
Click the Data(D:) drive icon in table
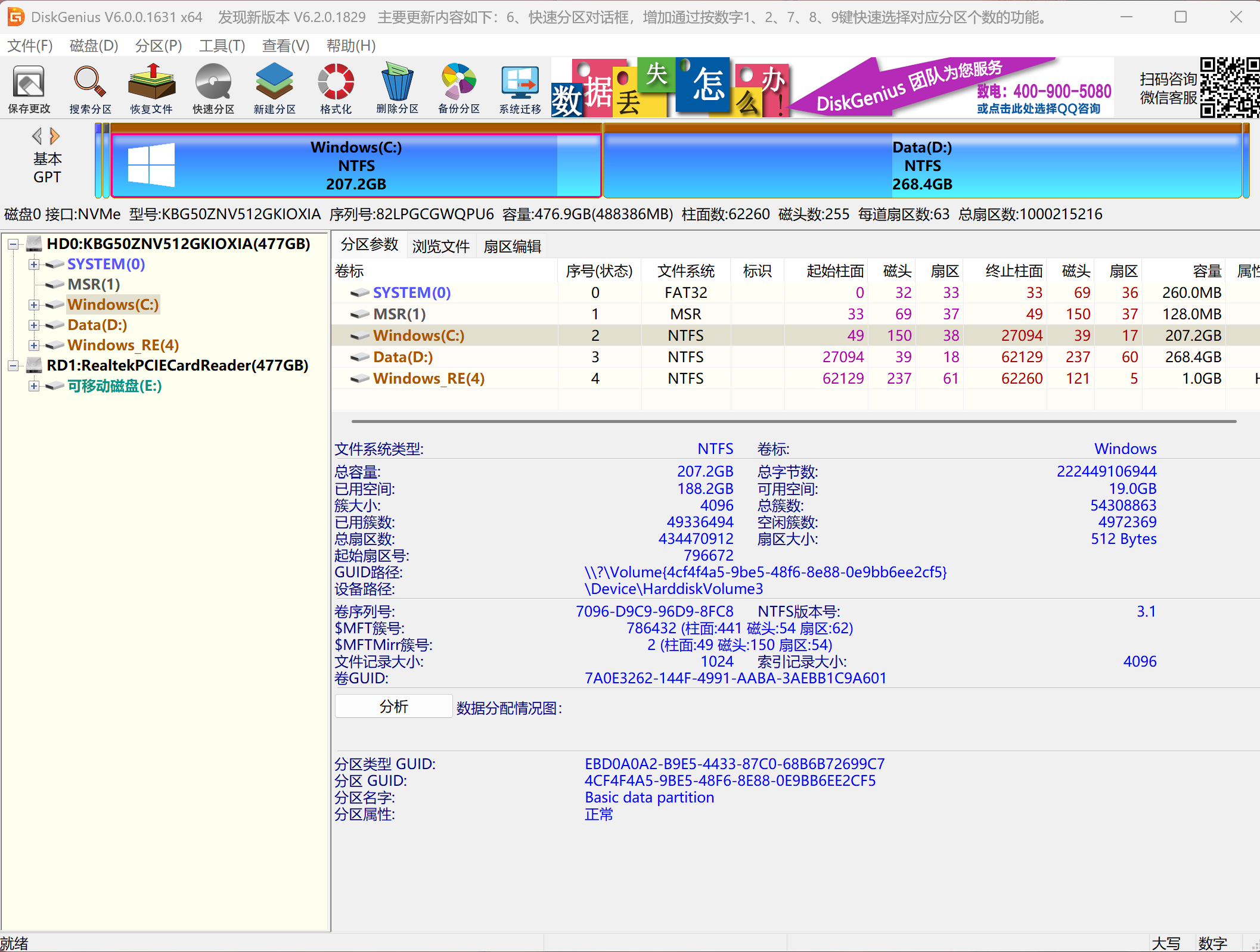click(x=359, y=357)
